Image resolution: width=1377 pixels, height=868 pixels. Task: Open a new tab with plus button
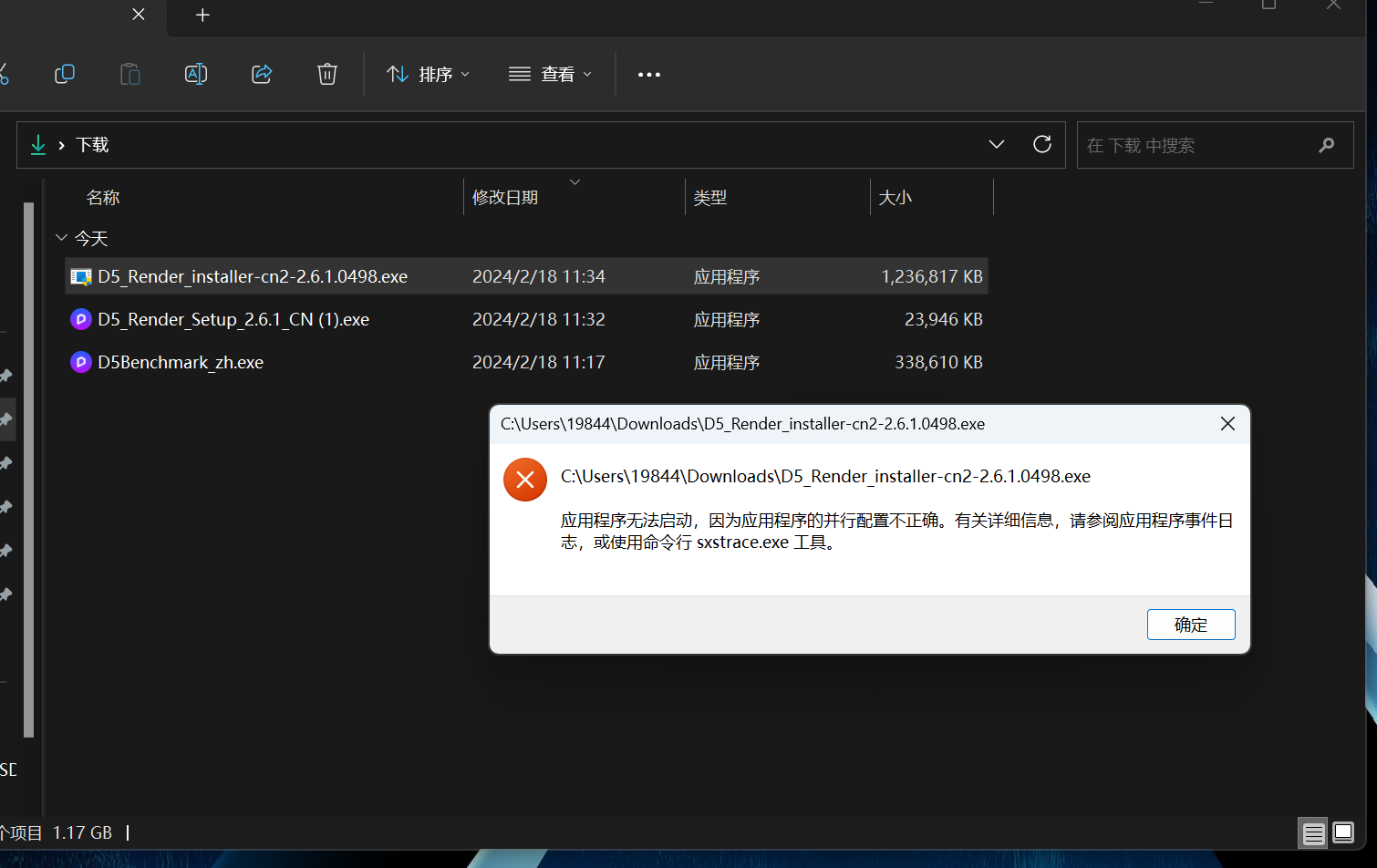(x=203, y=15)
